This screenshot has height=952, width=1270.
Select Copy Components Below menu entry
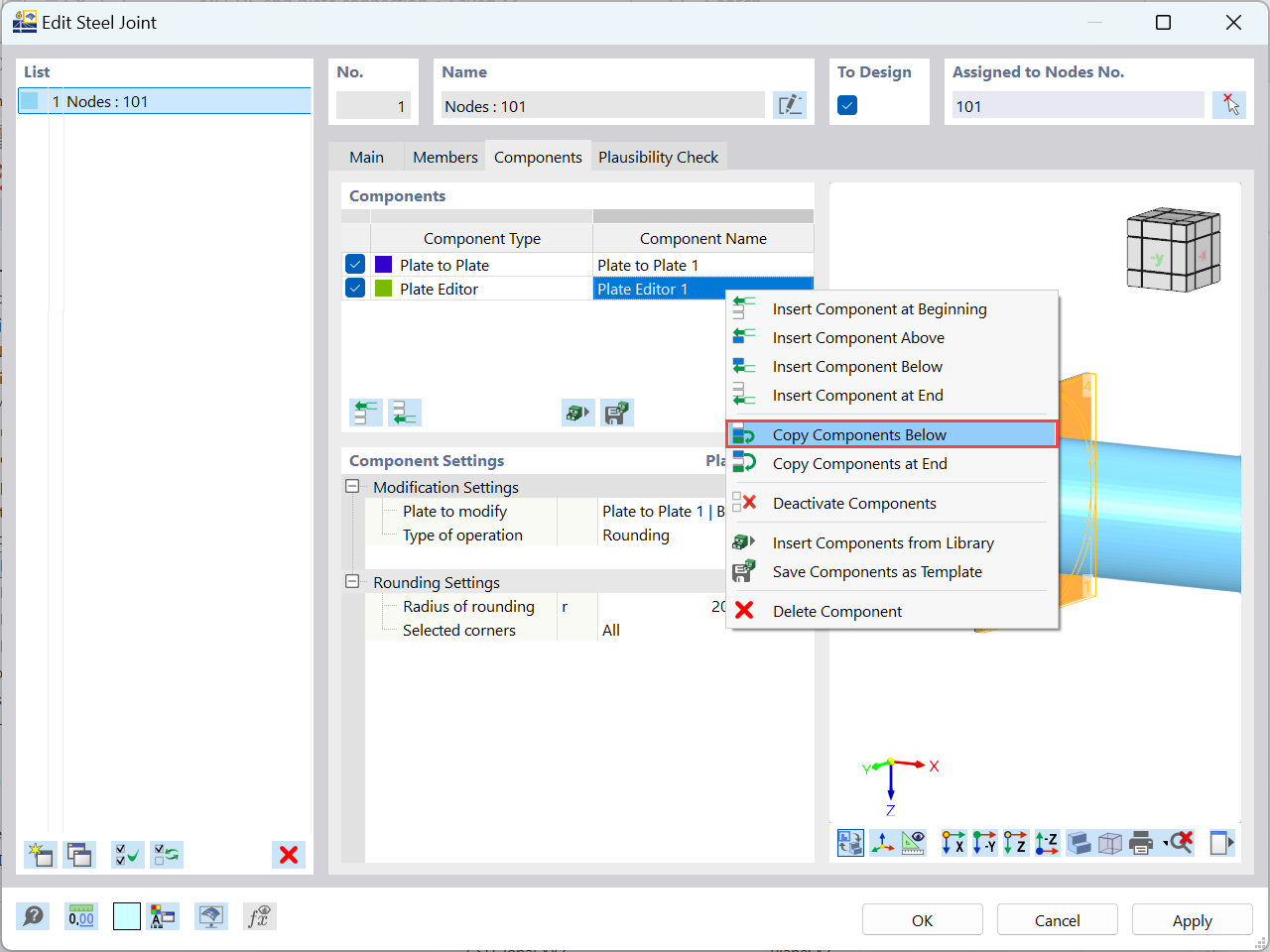coord(893,434)
